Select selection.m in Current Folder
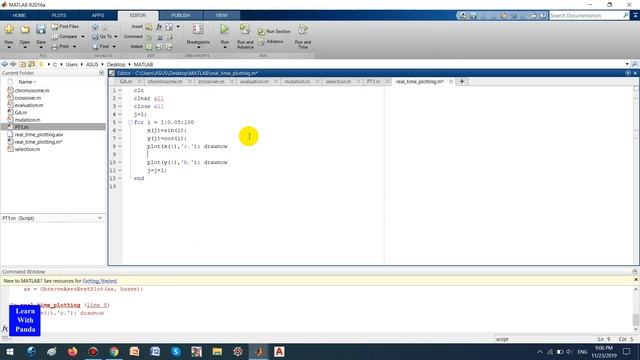 pos(27,149)
